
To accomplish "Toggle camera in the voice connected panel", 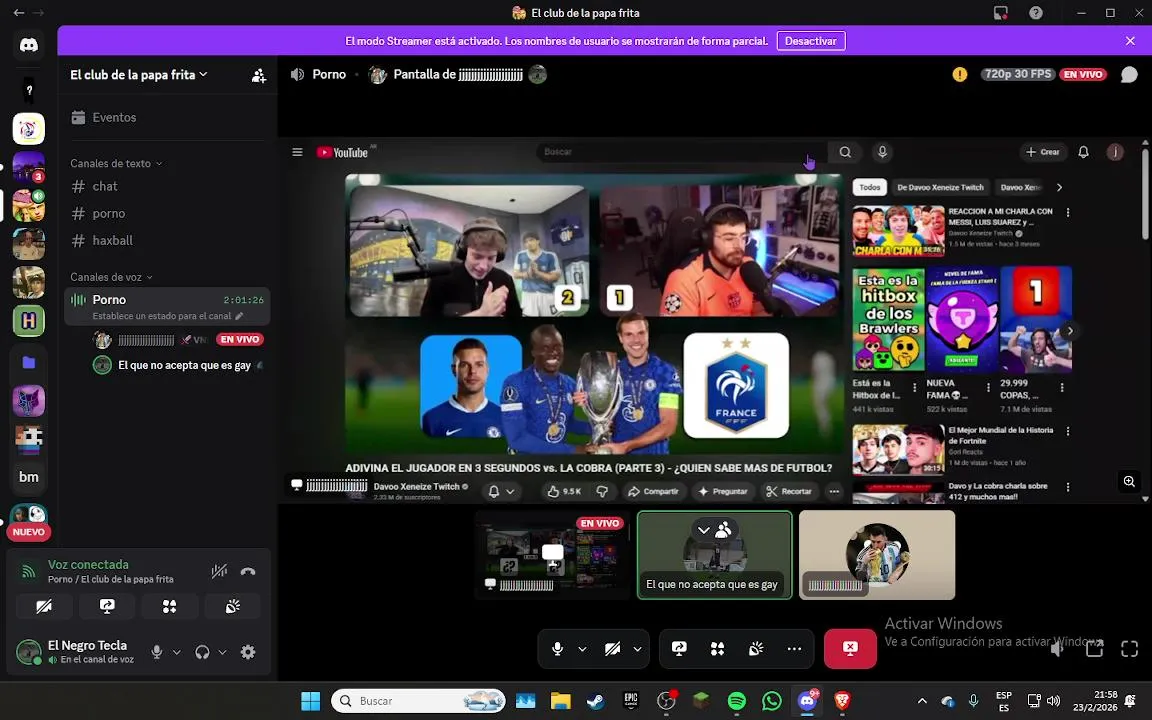I will (x=44, y=606).
